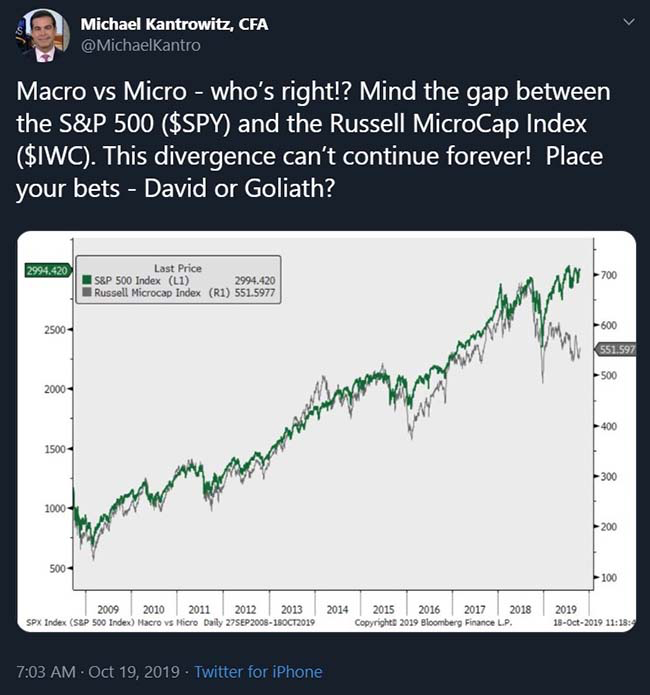Click the Michael Kantrowitz, CFA display name
Image resolution: width=650 pixels, height=695 pixels.
click(x=174, y=24)
